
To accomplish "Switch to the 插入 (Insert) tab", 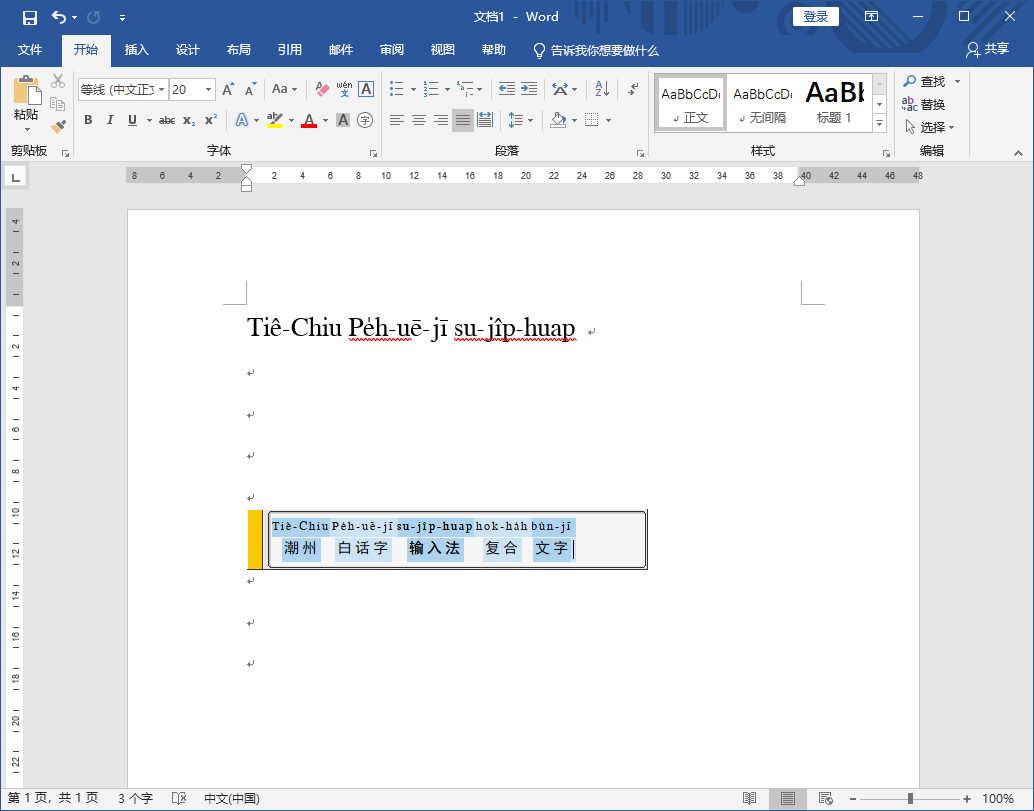I will (136, 50).
